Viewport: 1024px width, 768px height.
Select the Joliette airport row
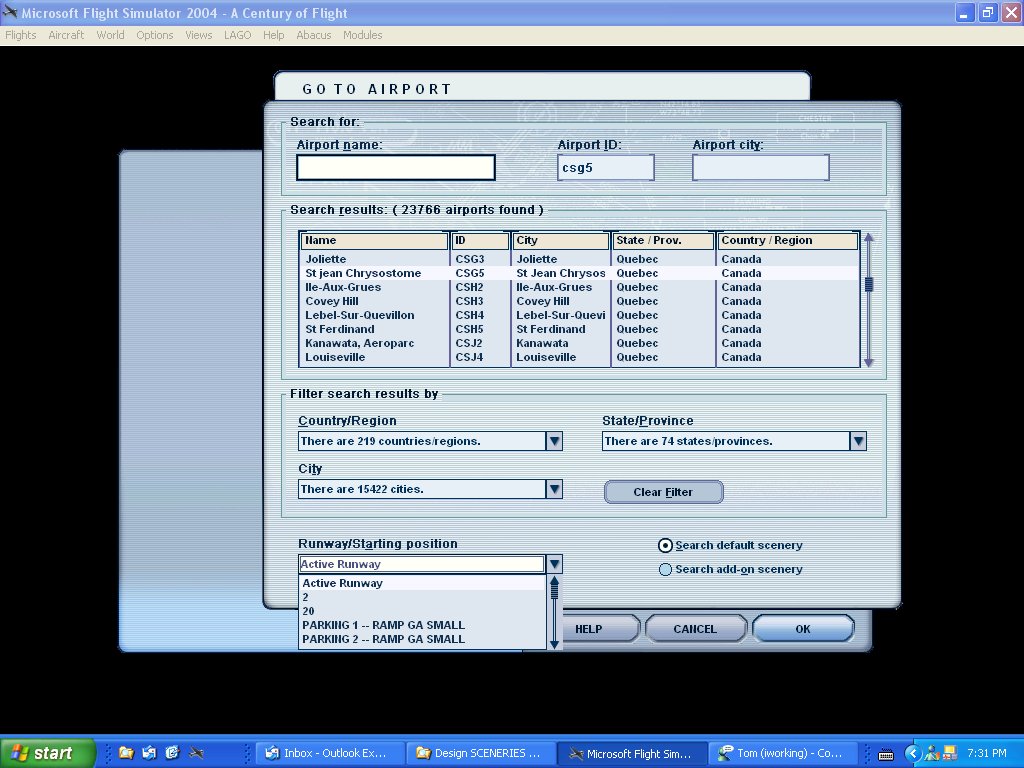pos(579,259)
